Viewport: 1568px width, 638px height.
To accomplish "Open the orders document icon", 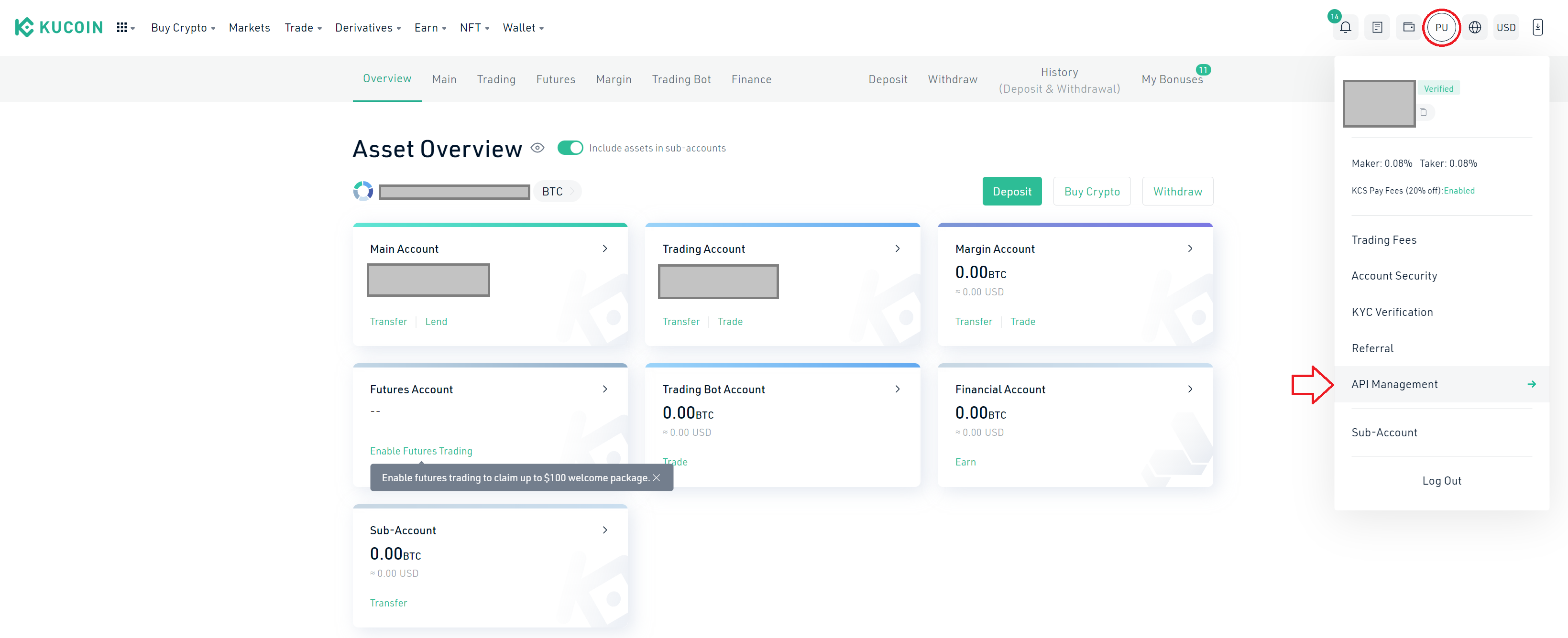I will click(x=1377, y=27).
